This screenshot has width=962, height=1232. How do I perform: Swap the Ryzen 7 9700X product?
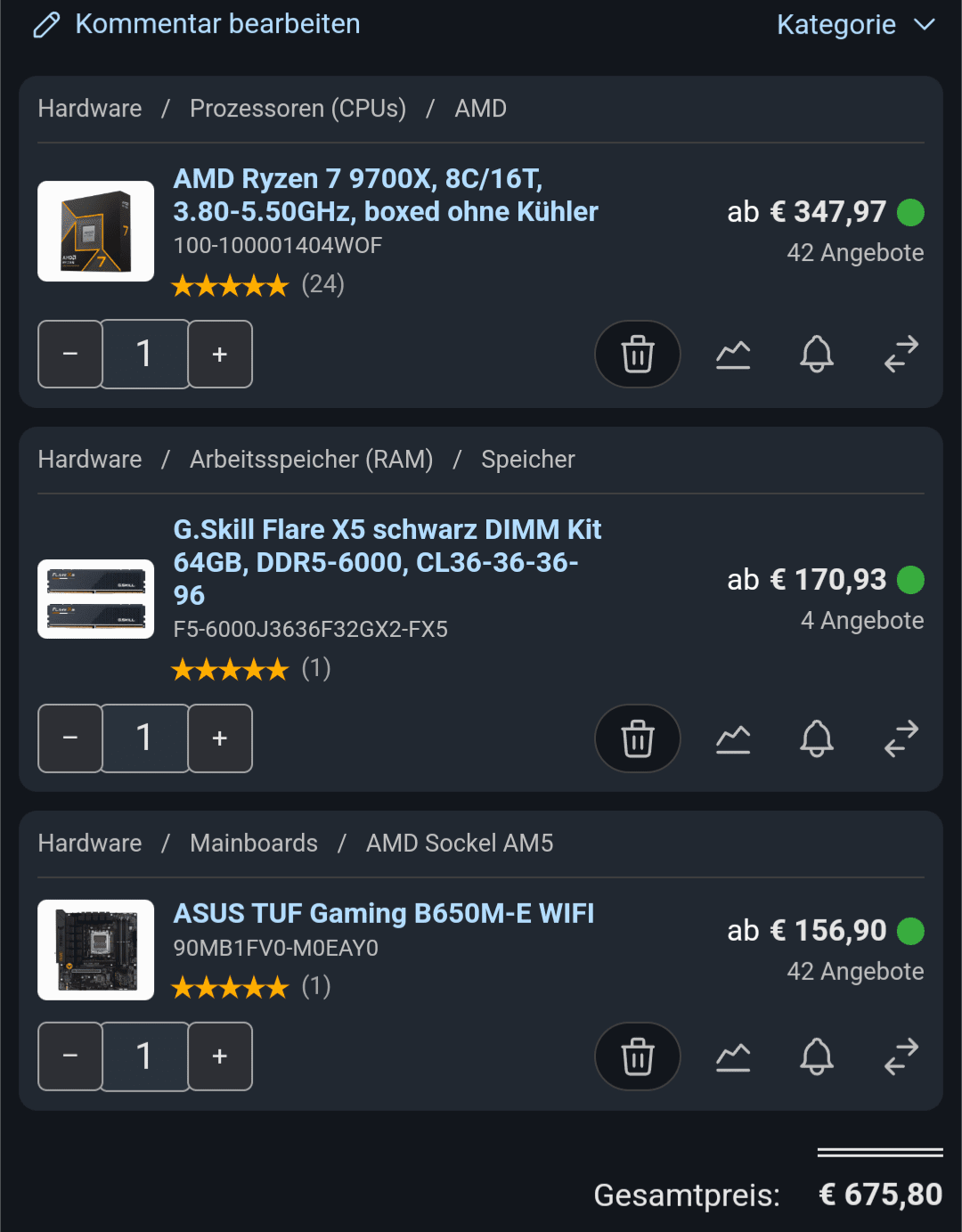coord(901,355)
